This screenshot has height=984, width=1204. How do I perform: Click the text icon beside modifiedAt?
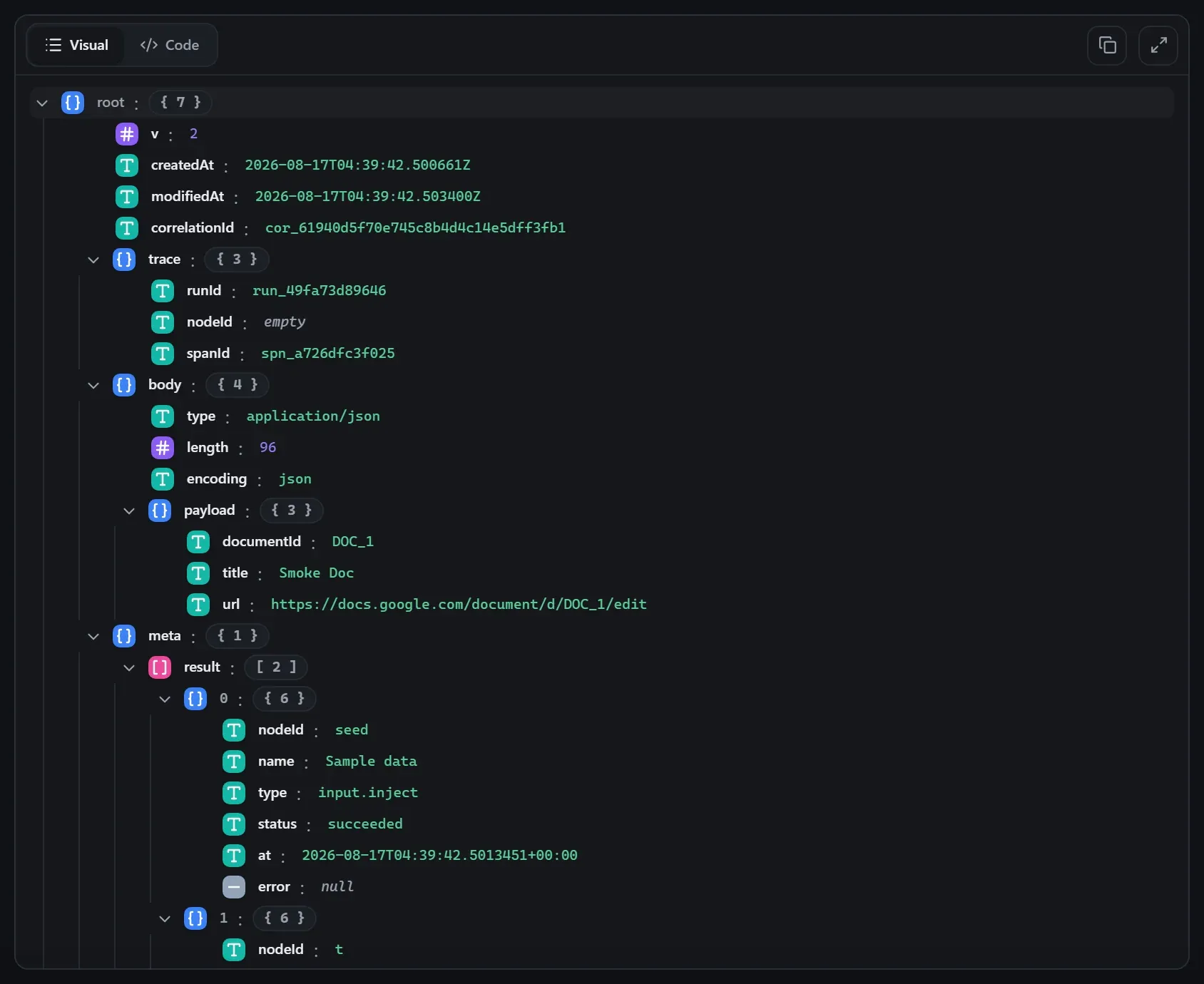[127, 197]
